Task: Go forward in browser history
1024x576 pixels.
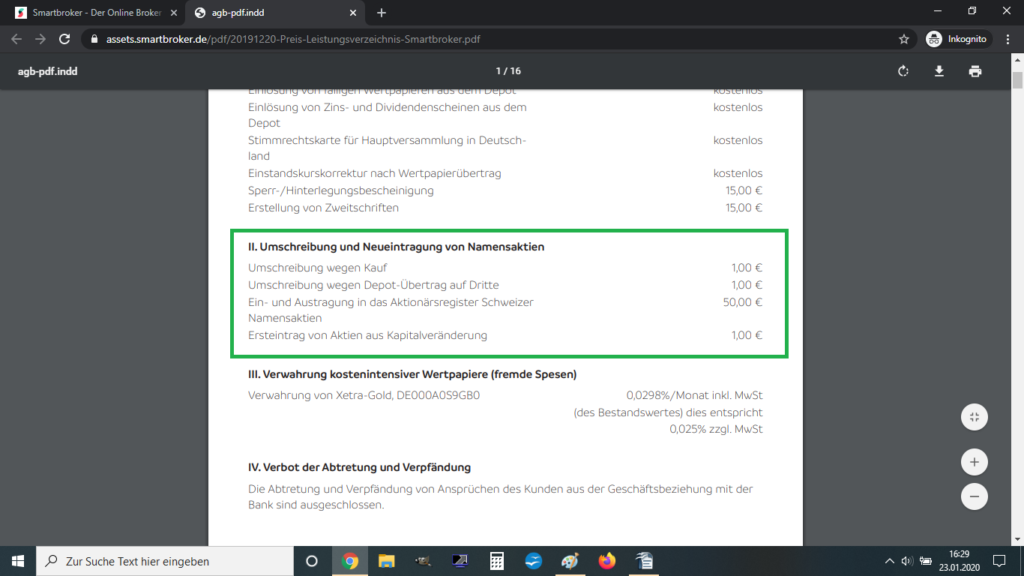Action: (x=40, y=39)
